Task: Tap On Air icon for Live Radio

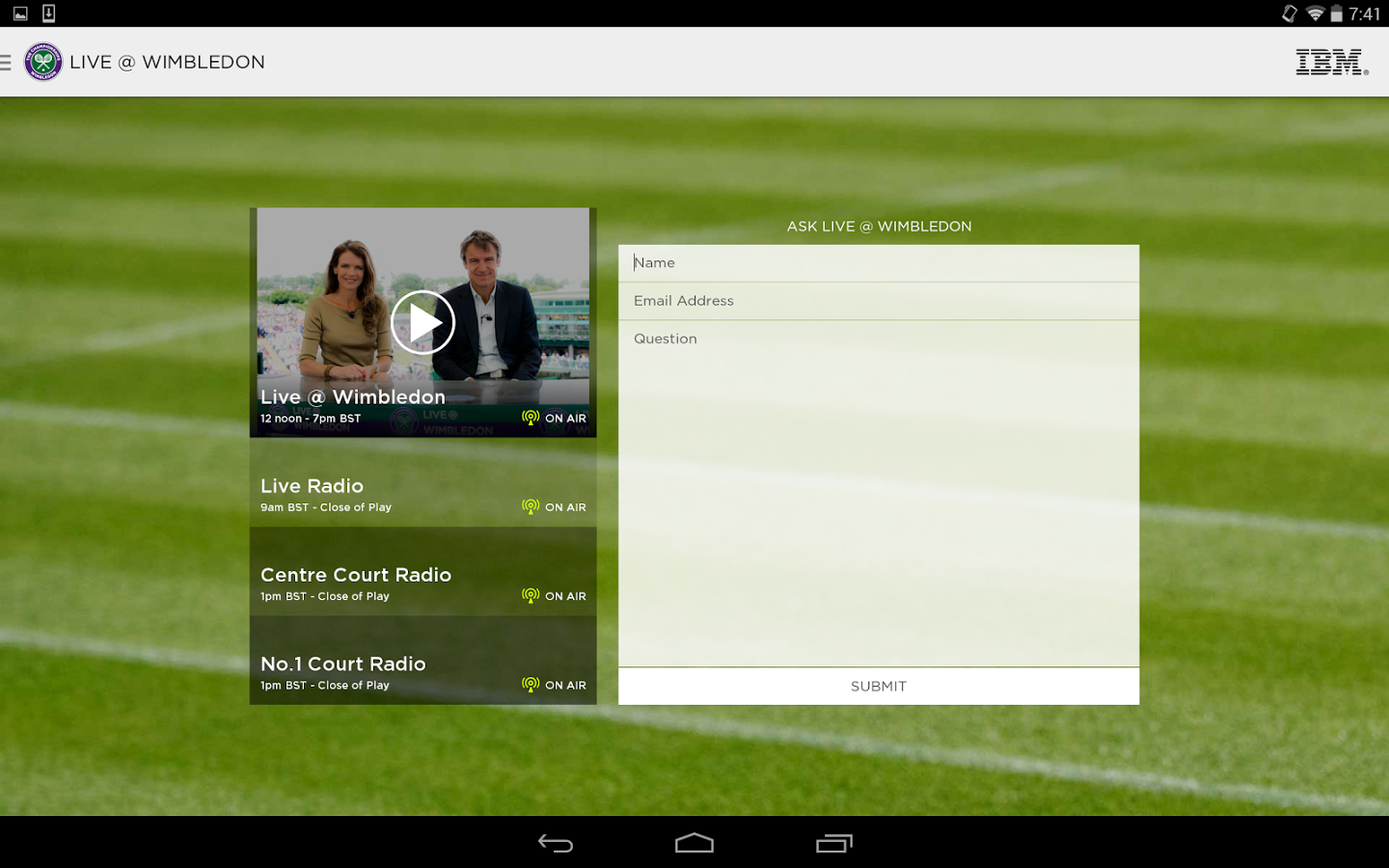Action: point(531,506)
